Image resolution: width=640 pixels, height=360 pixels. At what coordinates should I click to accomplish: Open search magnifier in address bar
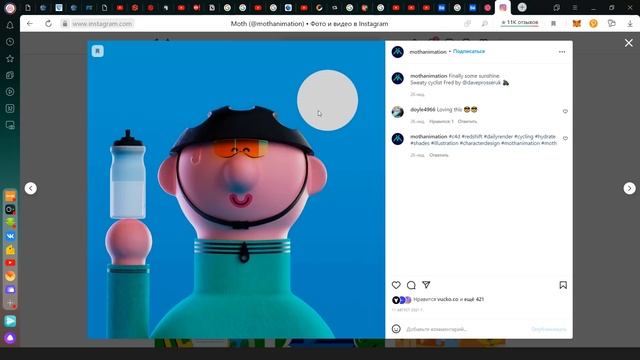pos(484,24)
